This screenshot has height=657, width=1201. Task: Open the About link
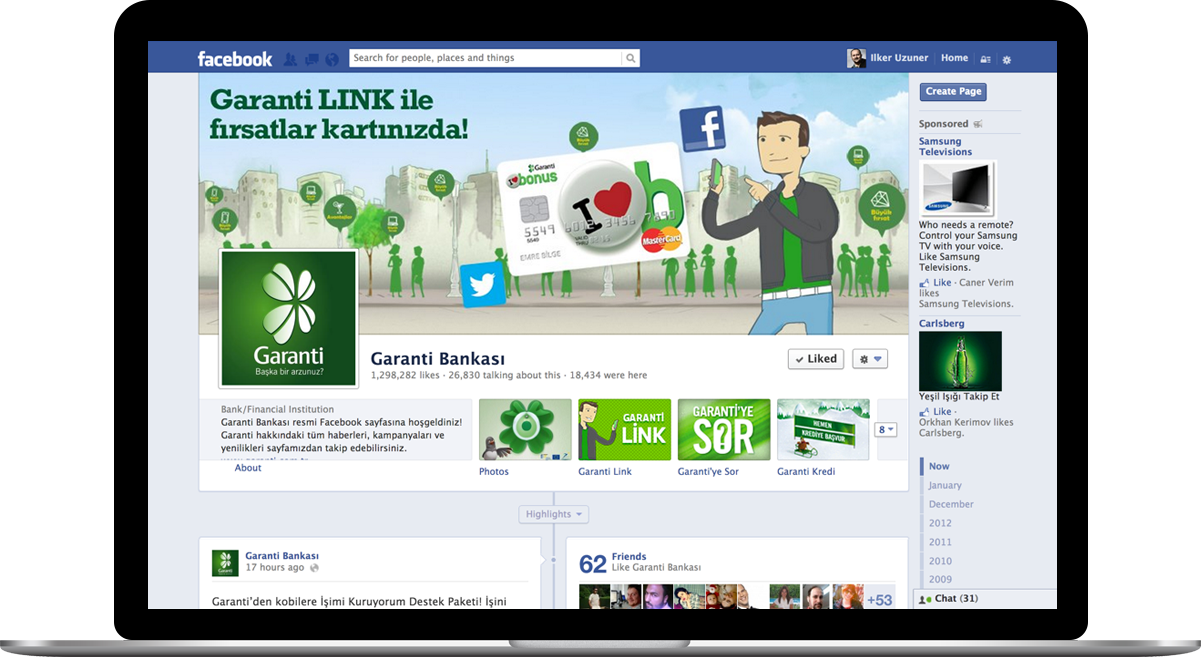(x=248, y=468)
